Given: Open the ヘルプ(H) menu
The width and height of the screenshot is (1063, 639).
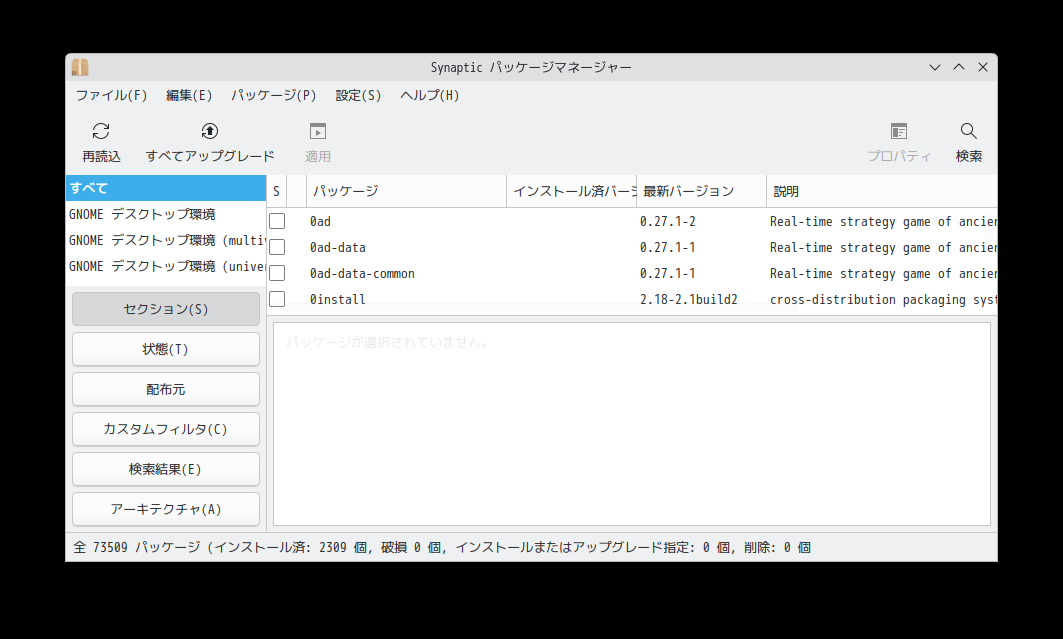Looking at the screenshot, I should pos(430,96).
